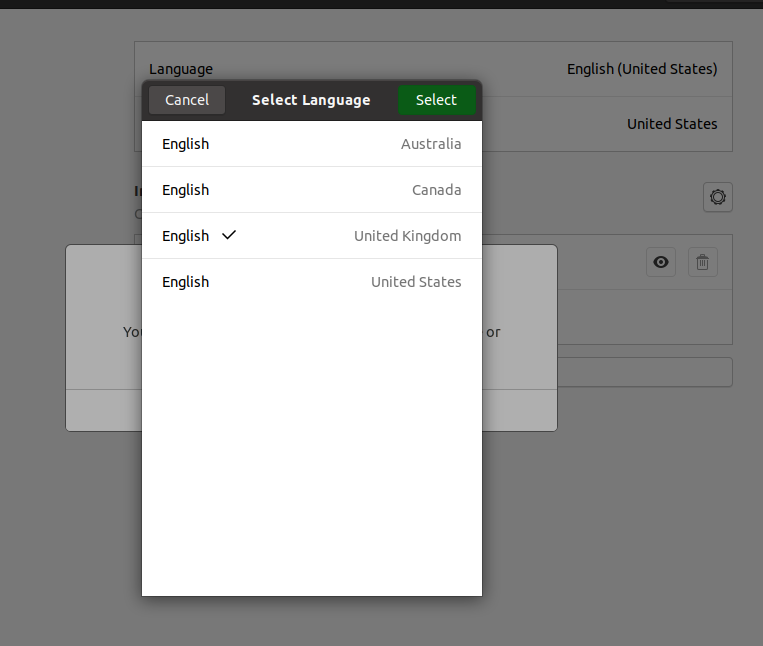Pick the checked English United Kingdom row
Viewport: 763px width, 646px height.
tap(312, 236)
